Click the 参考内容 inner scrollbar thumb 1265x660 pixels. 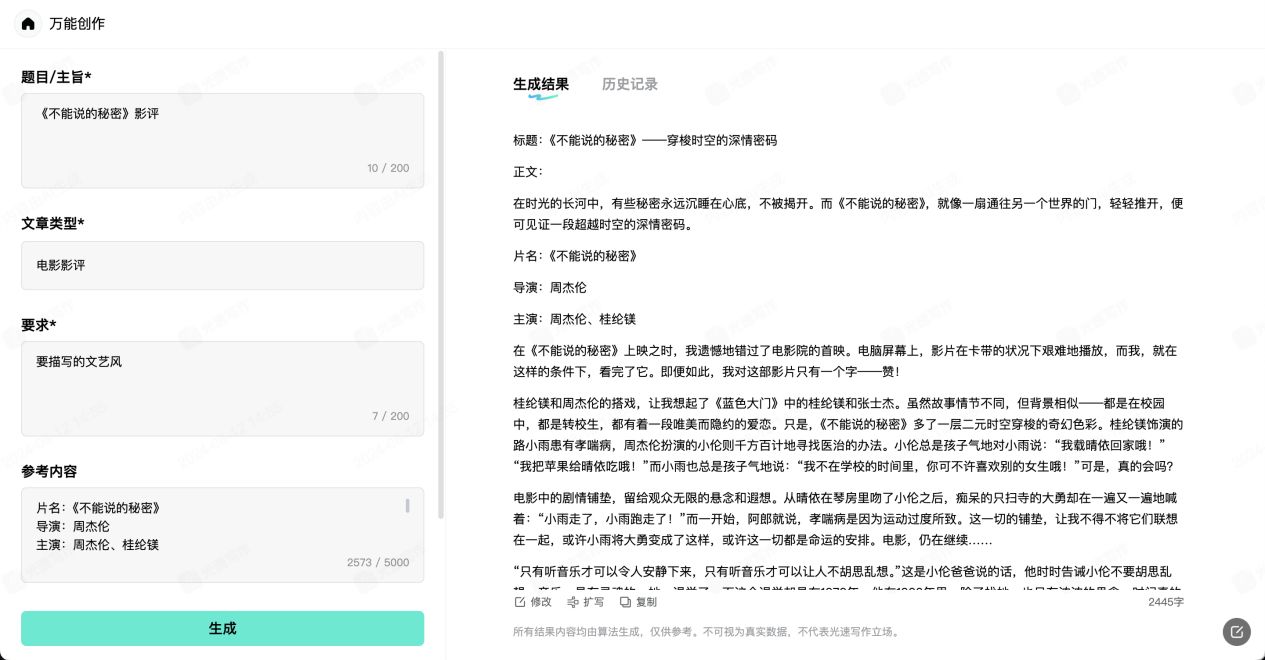coord(407,506)
